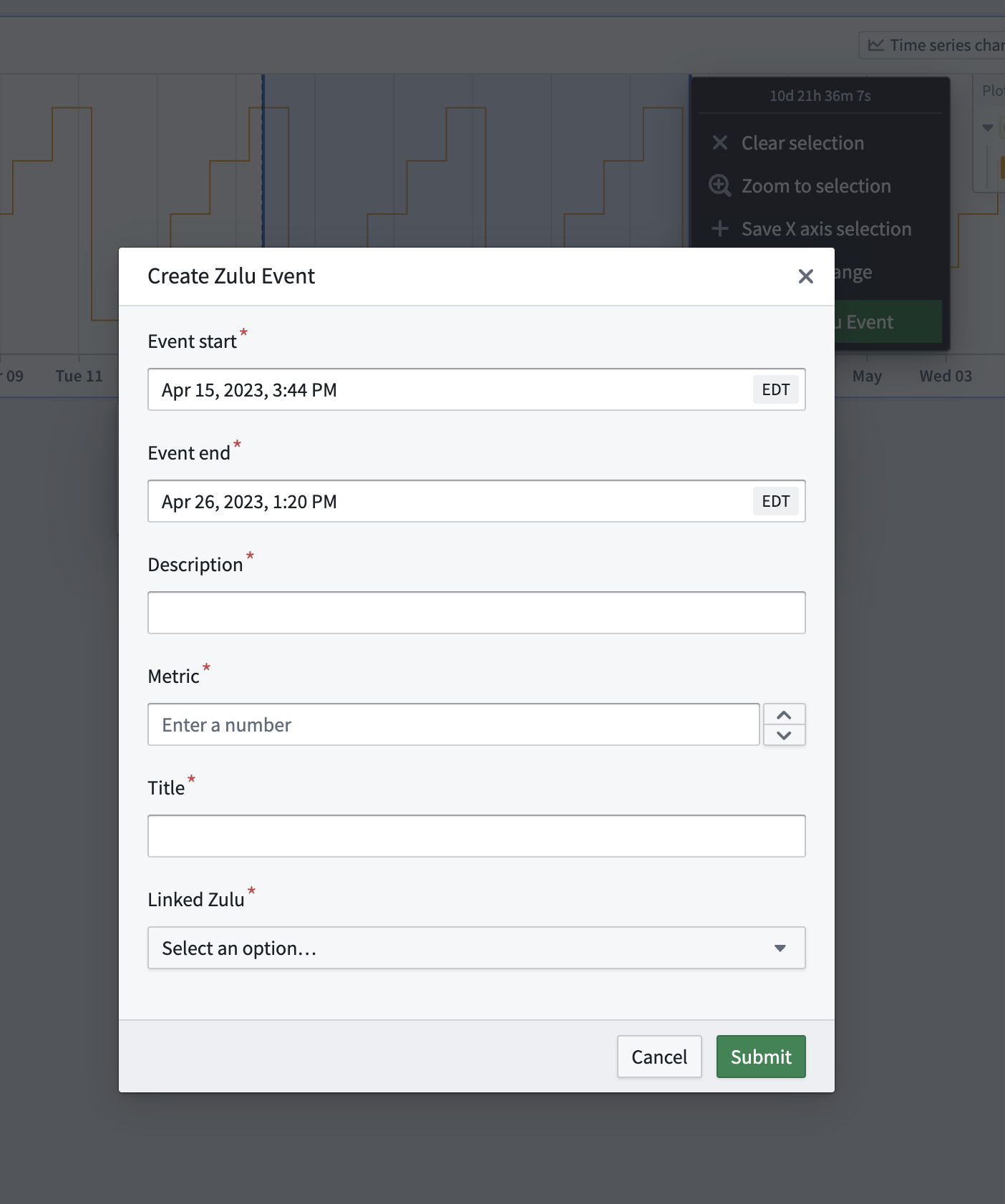Click the Tue 11 axis label

coord(79,376)
